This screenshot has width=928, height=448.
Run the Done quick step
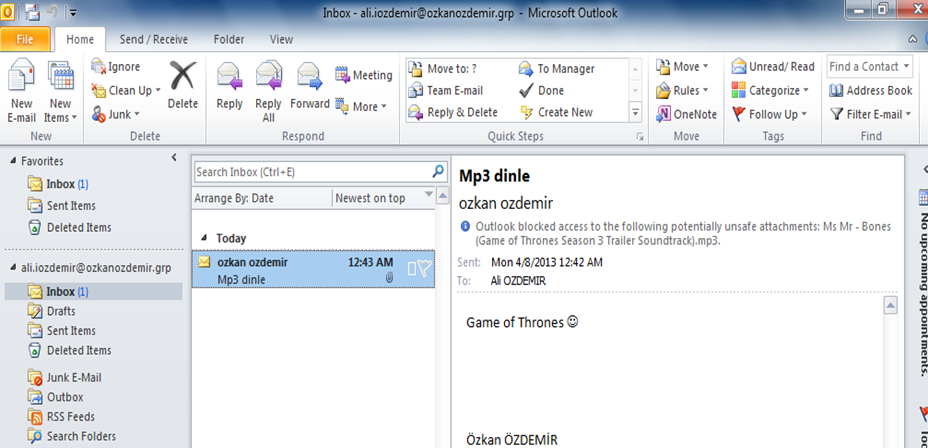tap(542, 91)
